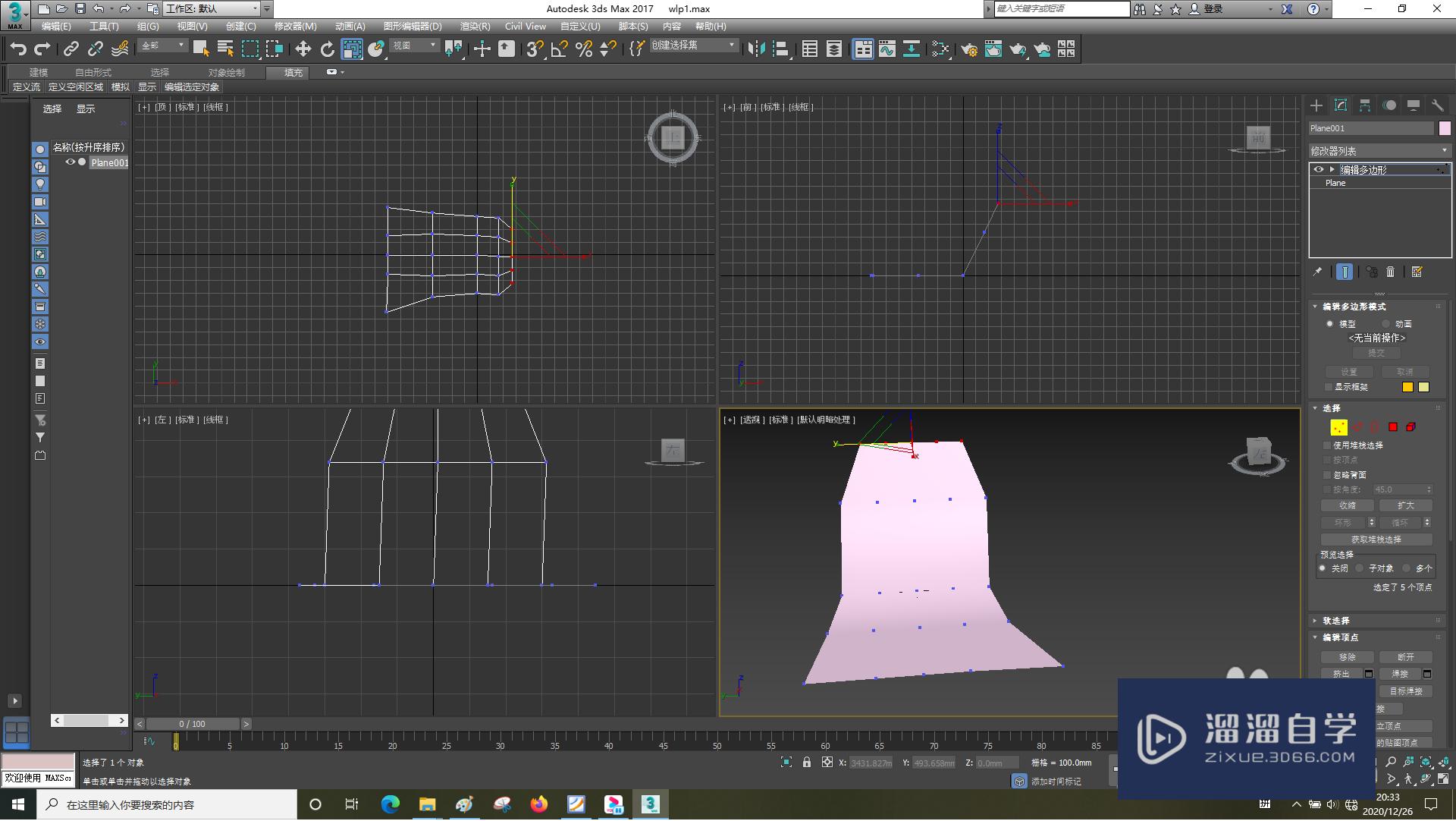Click the 收缩 button

tap(1348, 505)
